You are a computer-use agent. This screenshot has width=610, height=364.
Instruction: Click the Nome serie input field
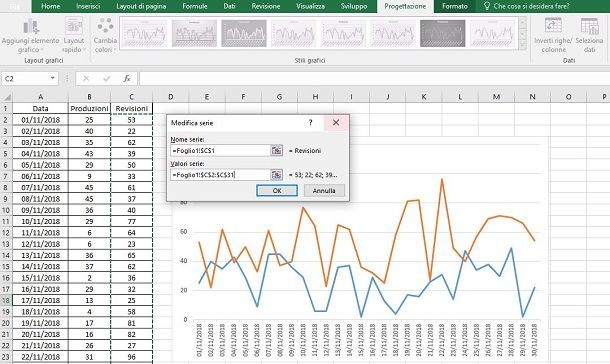[x=220, y=150]
